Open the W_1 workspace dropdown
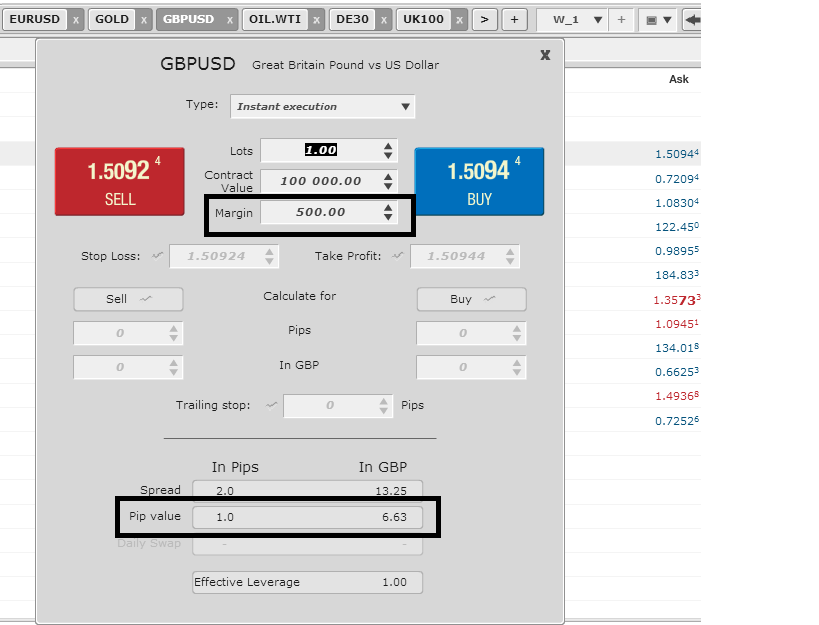This screenshot has width=819, height=625. pos(598,20)
